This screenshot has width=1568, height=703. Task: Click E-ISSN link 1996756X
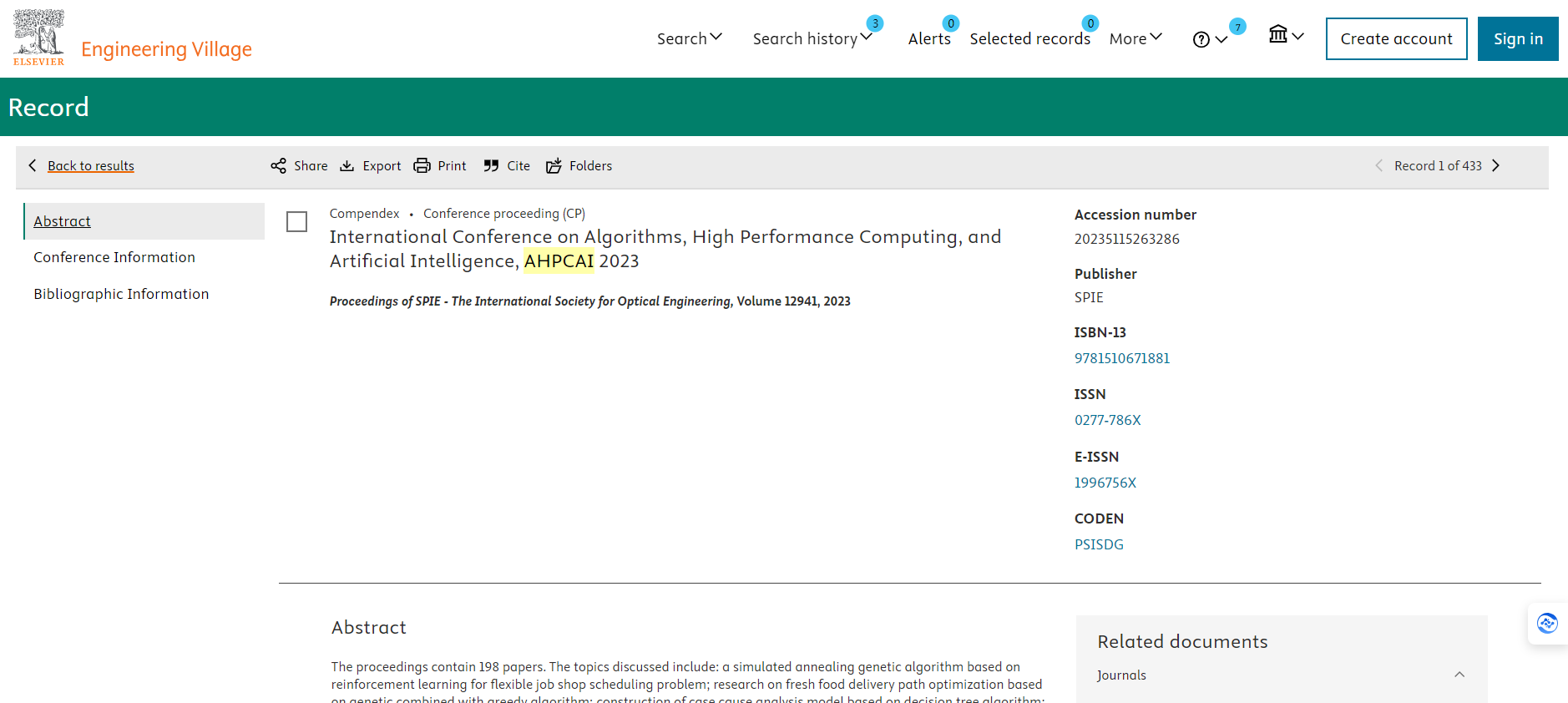tap(1105, 483)
